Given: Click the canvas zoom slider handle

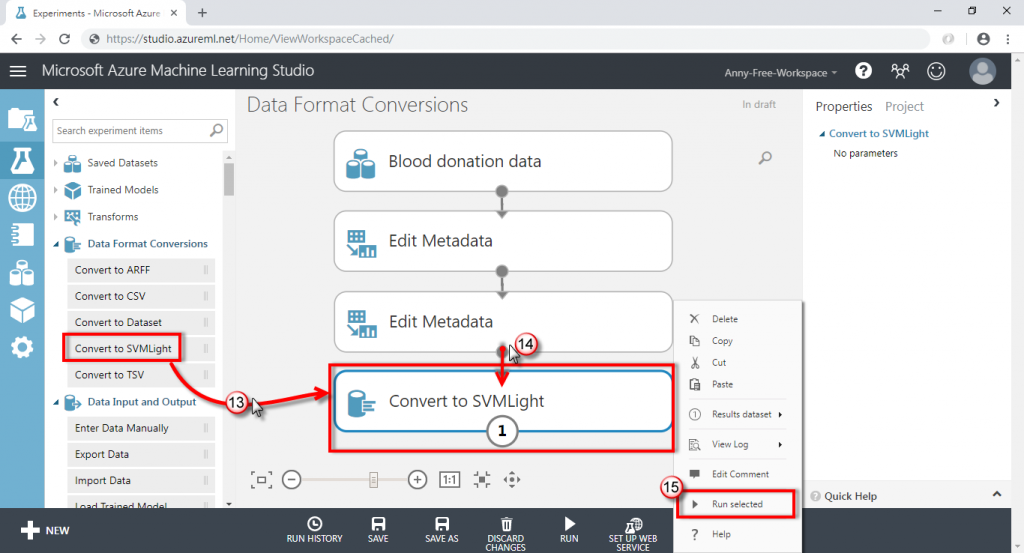Looking at the screenshot, I should tap(373, 480).
